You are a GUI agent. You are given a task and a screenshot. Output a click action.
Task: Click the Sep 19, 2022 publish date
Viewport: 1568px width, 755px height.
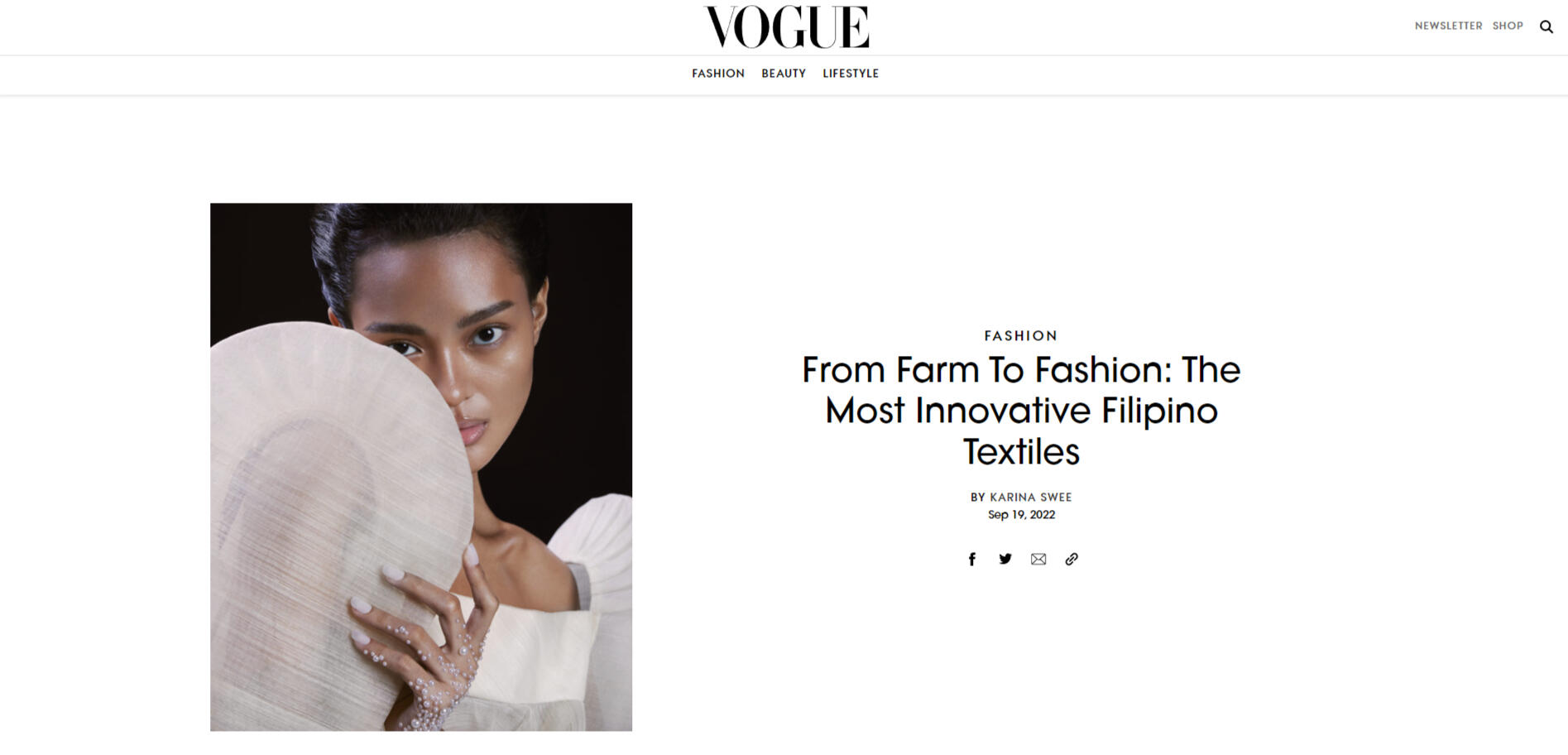click(x=1021, y=514)
